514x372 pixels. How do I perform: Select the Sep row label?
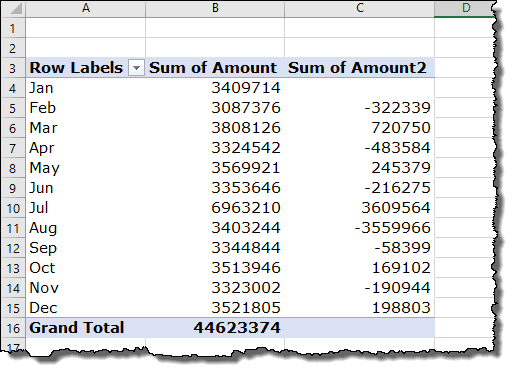(86, 248)
